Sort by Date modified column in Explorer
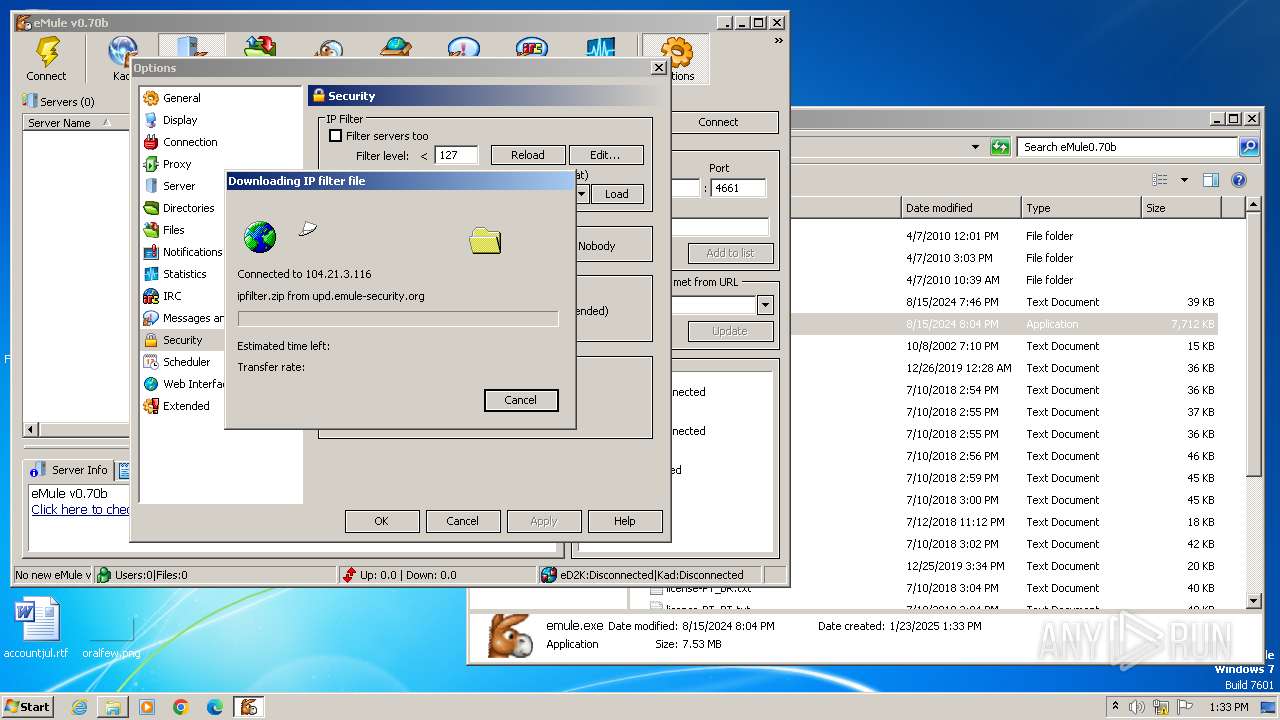The height and width of the screenshot is (720, 1280). point(961,208)
